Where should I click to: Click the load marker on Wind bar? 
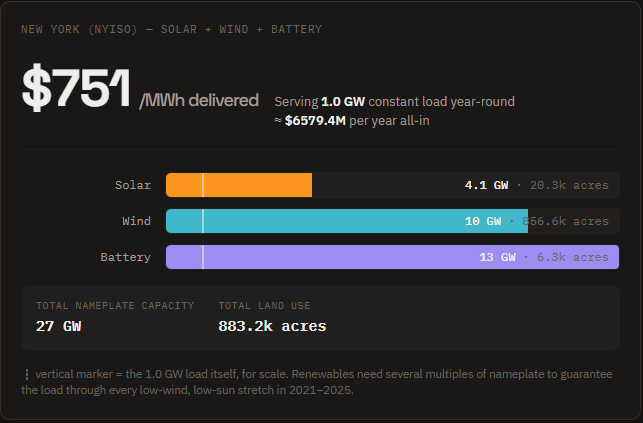(203, 221)
